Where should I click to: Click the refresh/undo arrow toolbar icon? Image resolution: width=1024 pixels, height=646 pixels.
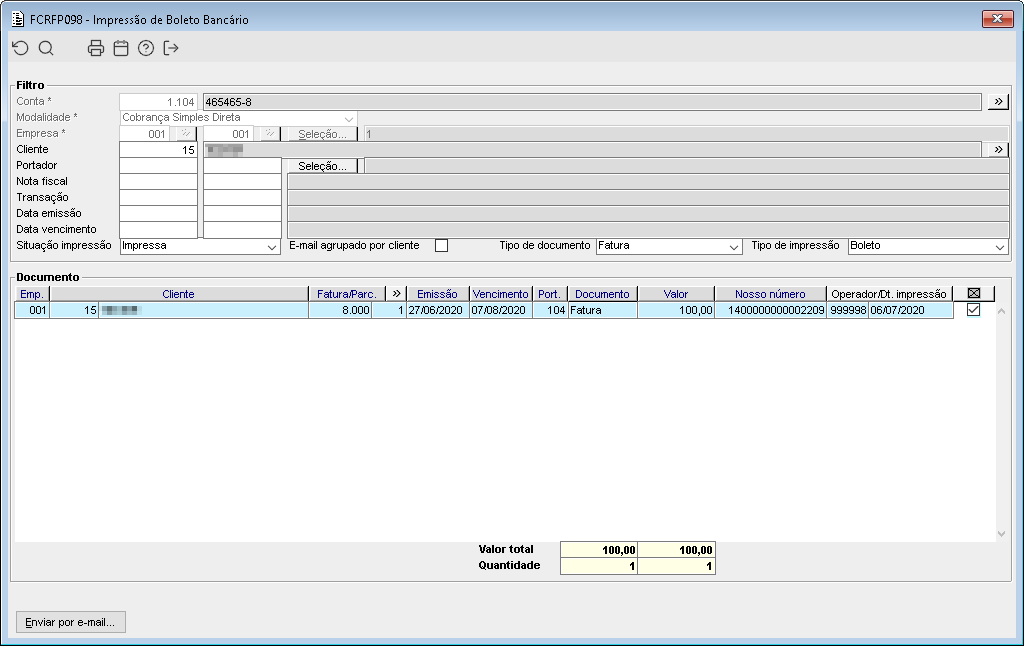point(21,48)
